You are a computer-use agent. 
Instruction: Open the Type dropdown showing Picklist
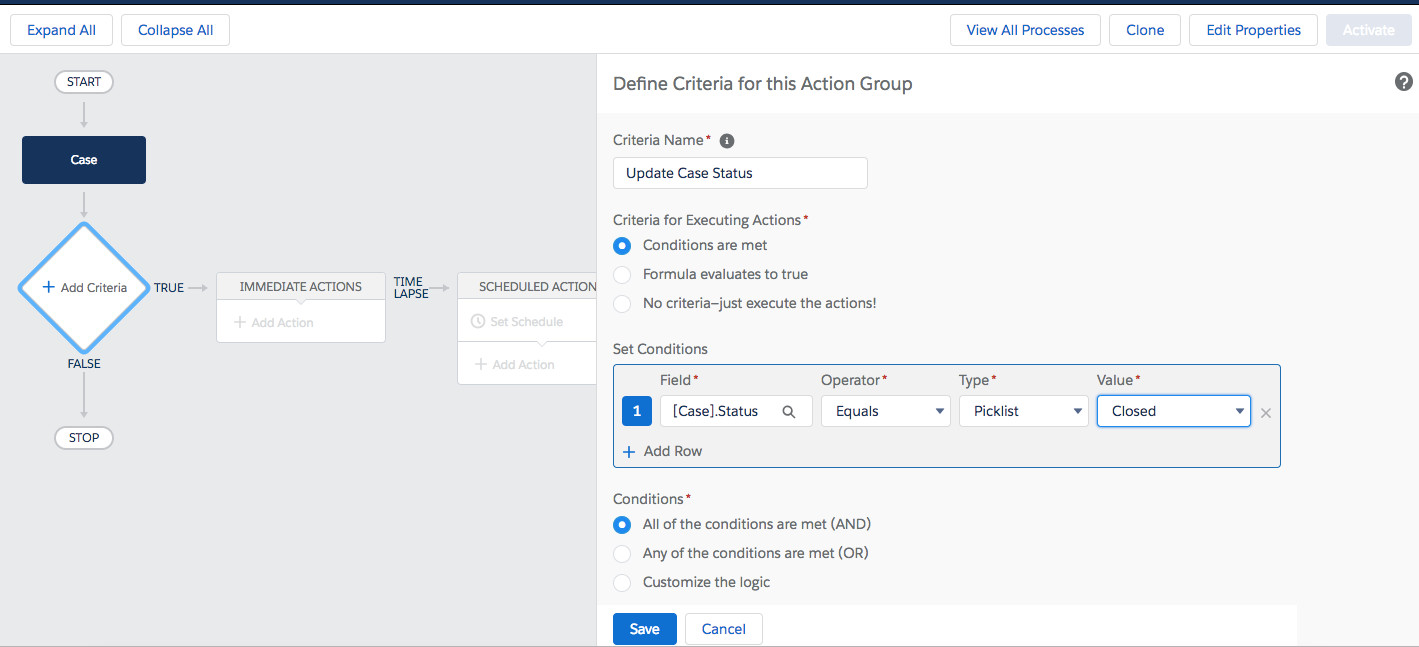(1023, 411)
